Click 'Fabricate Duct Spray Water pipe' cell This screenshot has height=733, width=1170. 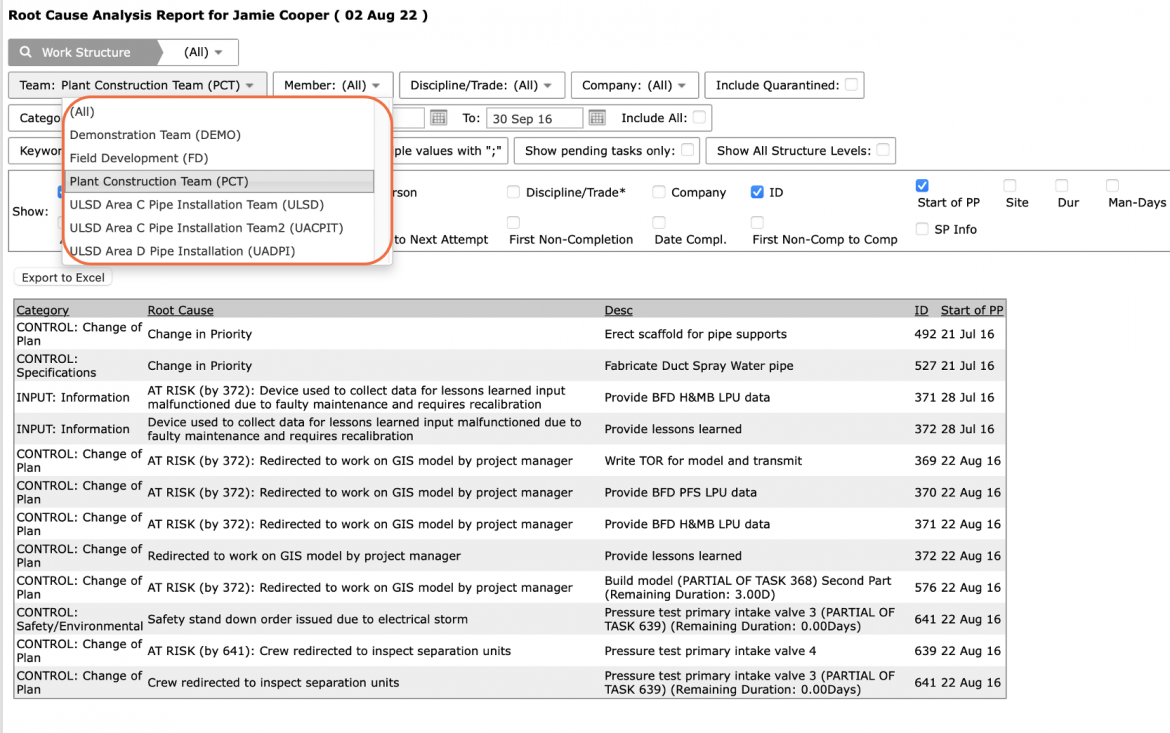[x=698, y=365]
